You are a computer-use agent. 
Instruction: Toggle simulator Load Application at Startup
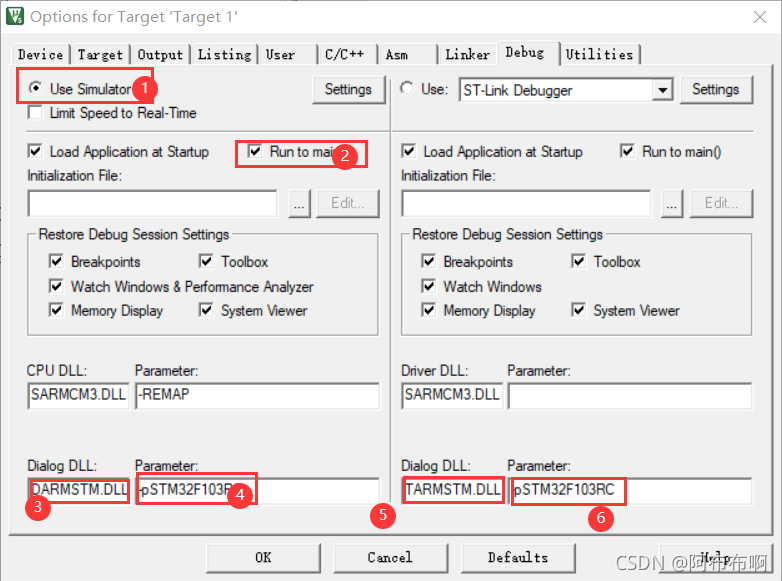tap(35, 151)
